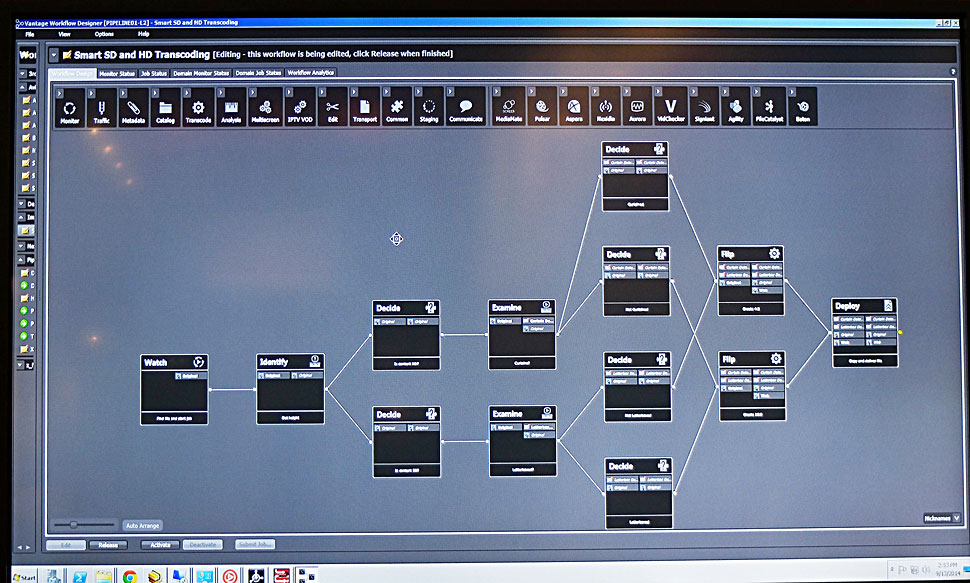Click the Activate button
The height and width of the screenshot is (583, 970).
(160, 545)
